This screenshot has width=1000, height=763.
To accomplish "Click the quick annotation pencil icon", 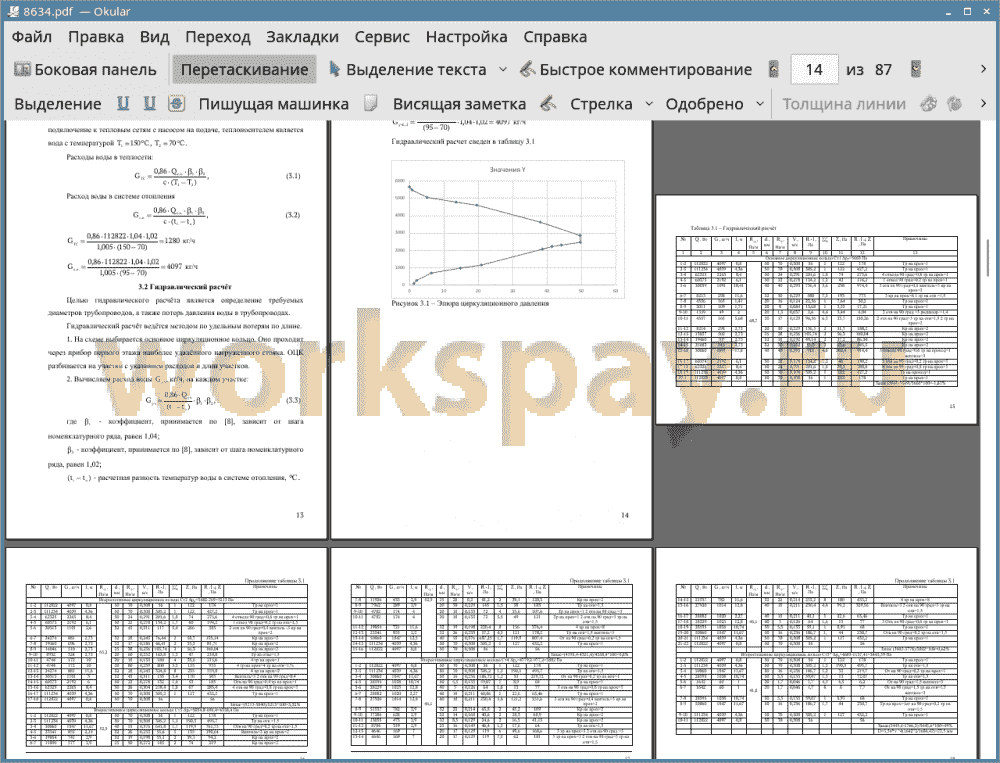I will 527,69.
